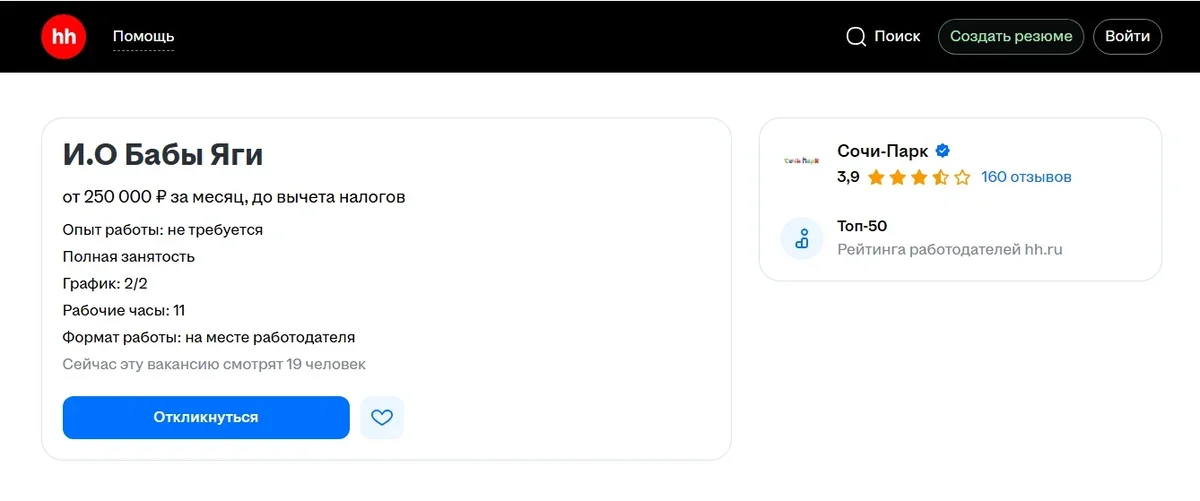
Task: Open the 160 отзывов reviews link
Action: [x=1026, y=178]
